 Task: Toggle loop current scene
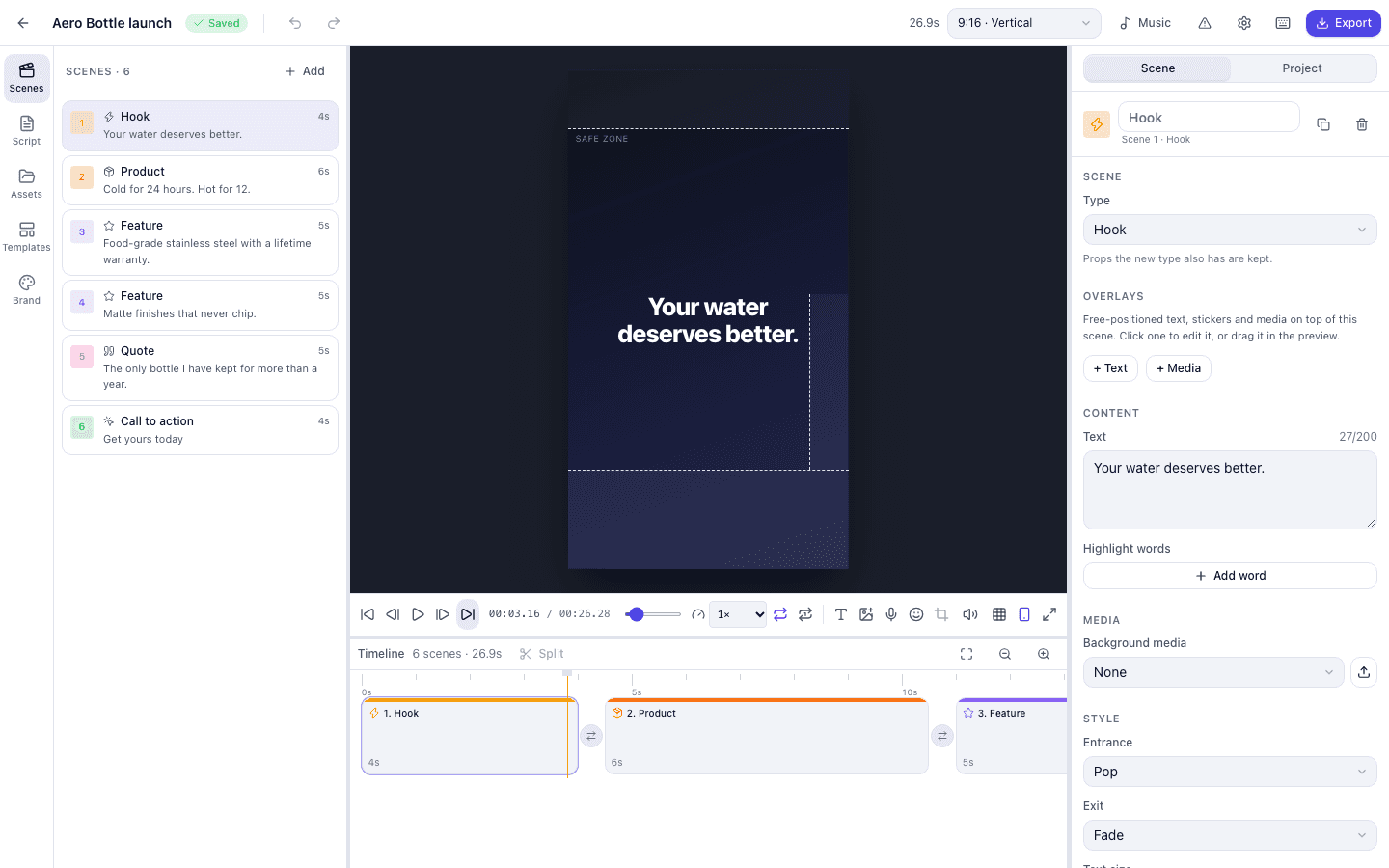[805, 614]
